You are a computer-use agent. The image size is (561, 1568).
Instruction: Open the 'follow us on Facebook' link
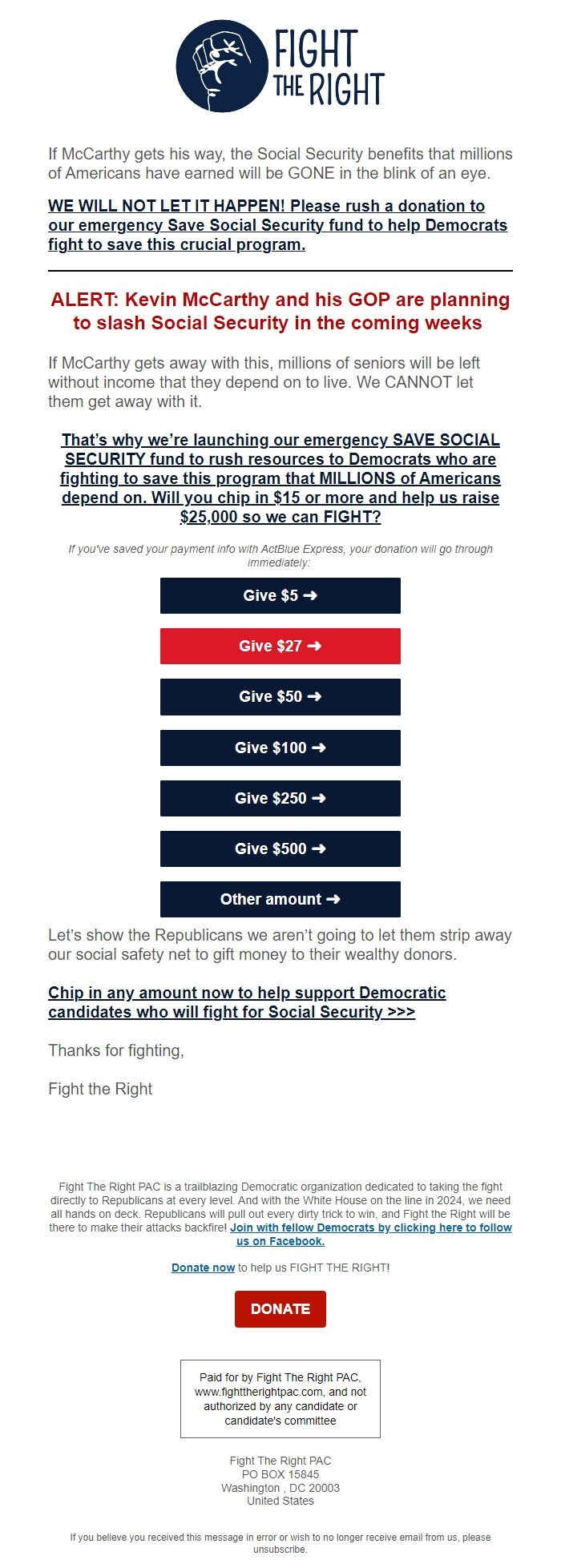click(x=371, y=1234)
